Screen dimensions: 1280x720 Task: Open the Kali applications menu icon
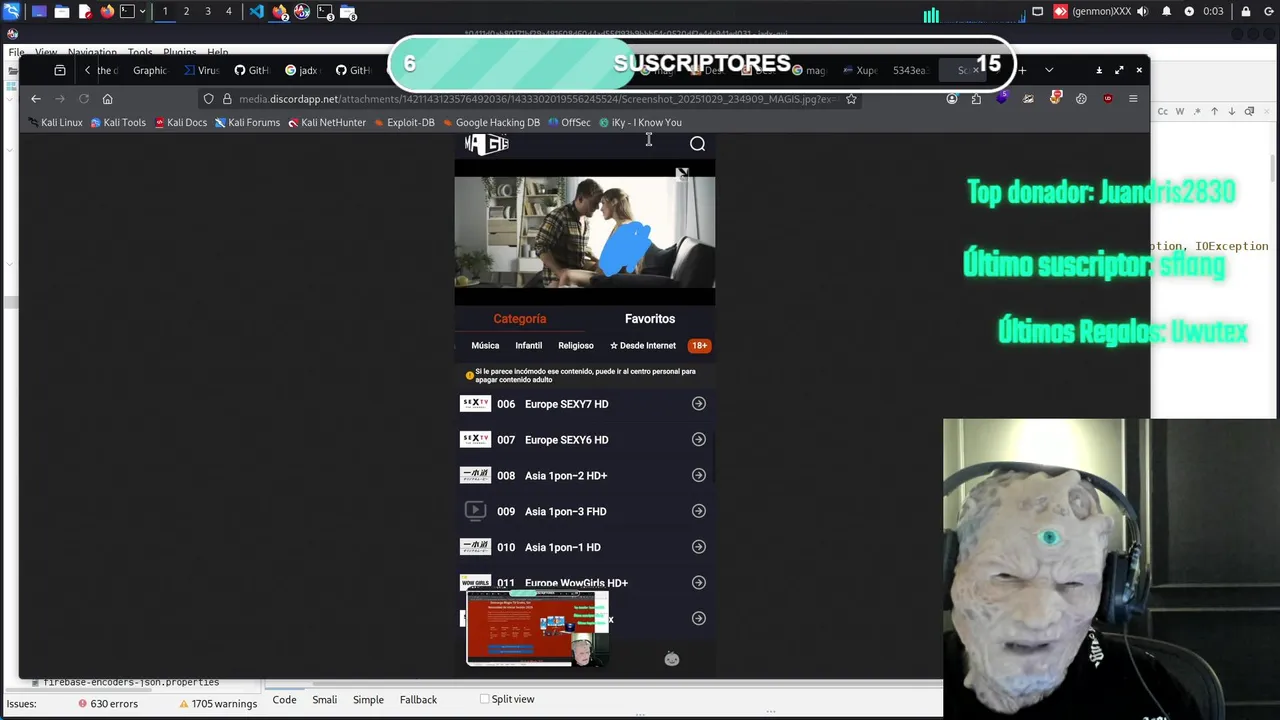click(11, 12)
